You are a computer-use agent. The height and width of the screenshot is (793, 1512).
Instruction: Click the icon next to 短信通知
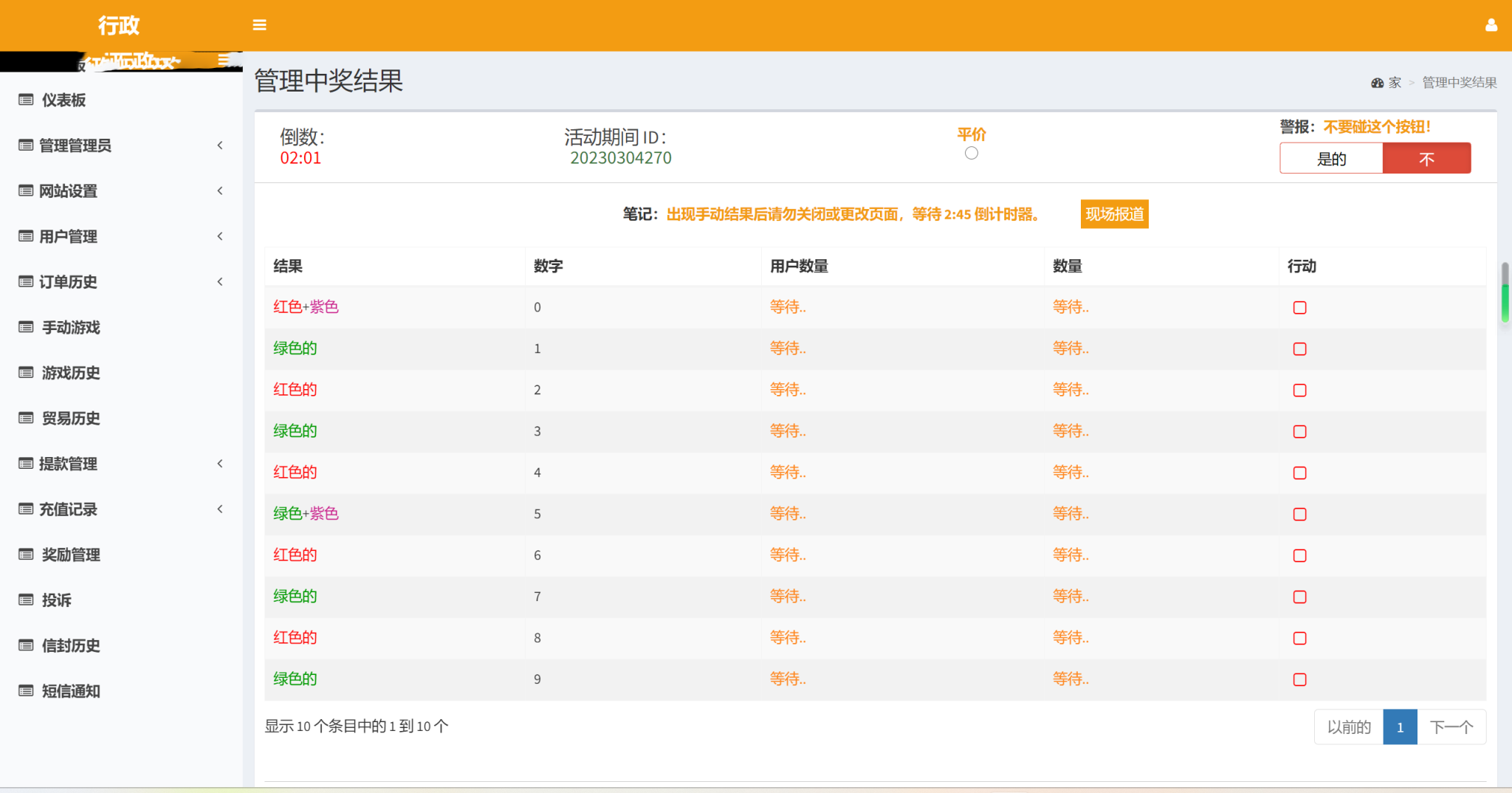point(26,691)
